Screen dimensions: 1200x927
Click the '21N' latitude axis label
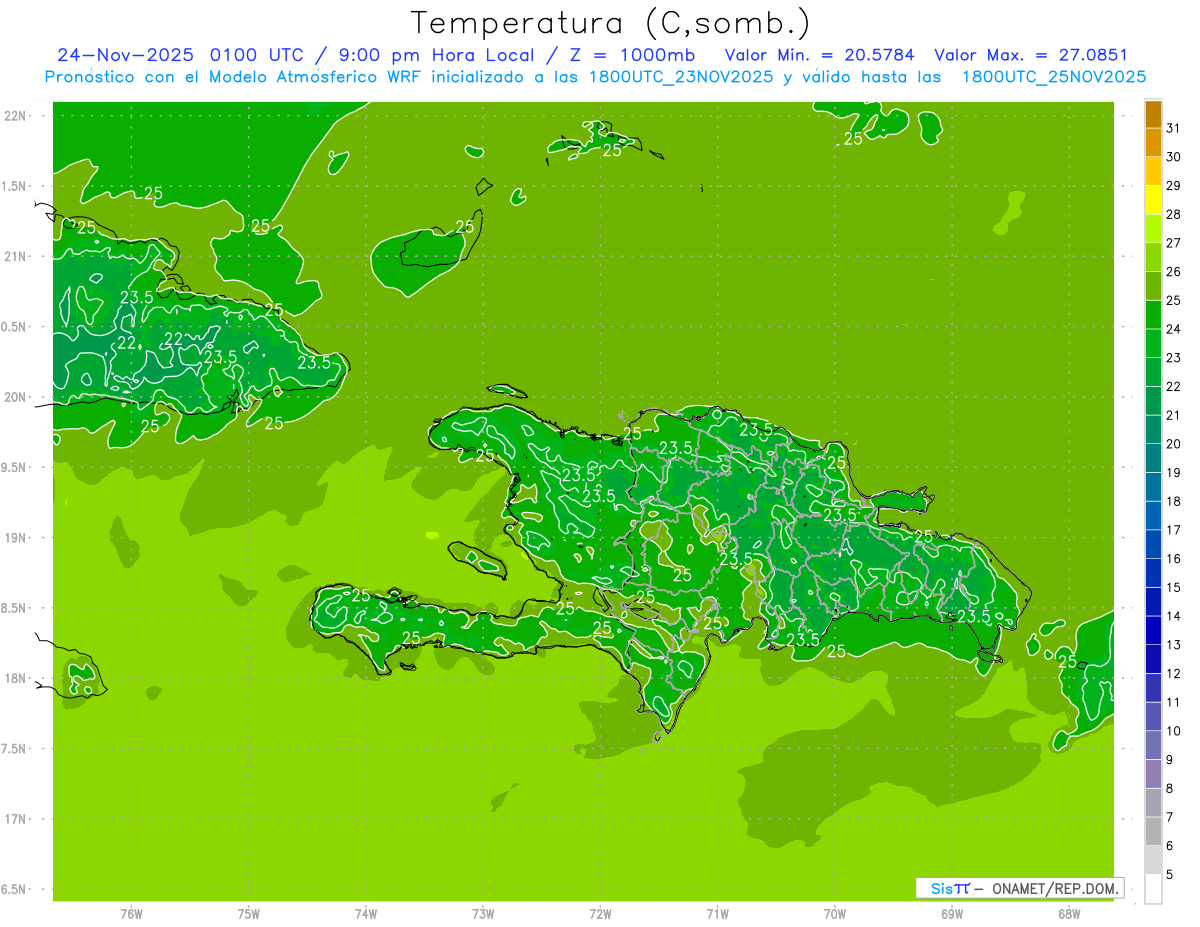click(16, 256)
